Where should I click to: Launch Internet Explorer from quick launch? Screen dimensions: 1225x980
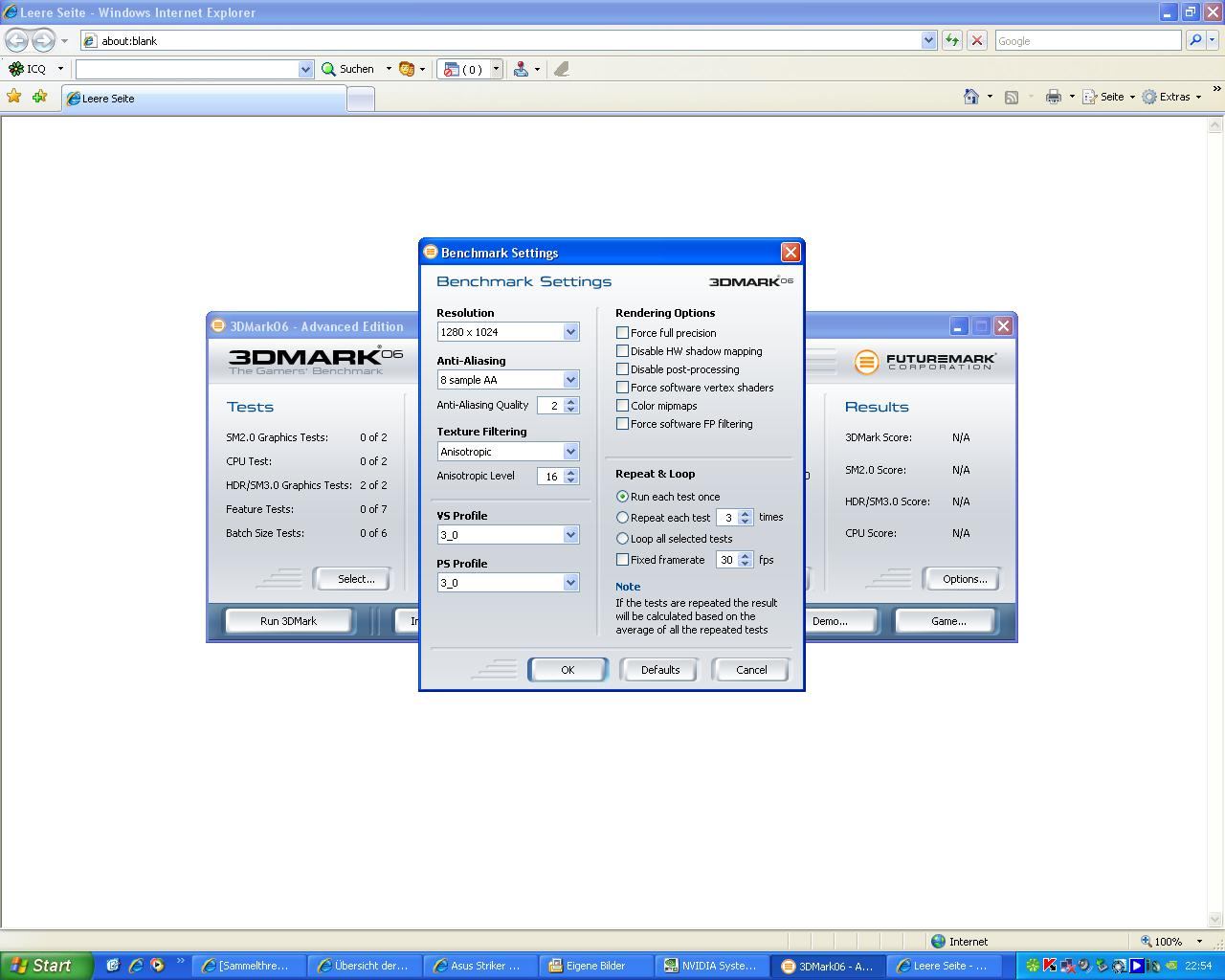(135, 966)
